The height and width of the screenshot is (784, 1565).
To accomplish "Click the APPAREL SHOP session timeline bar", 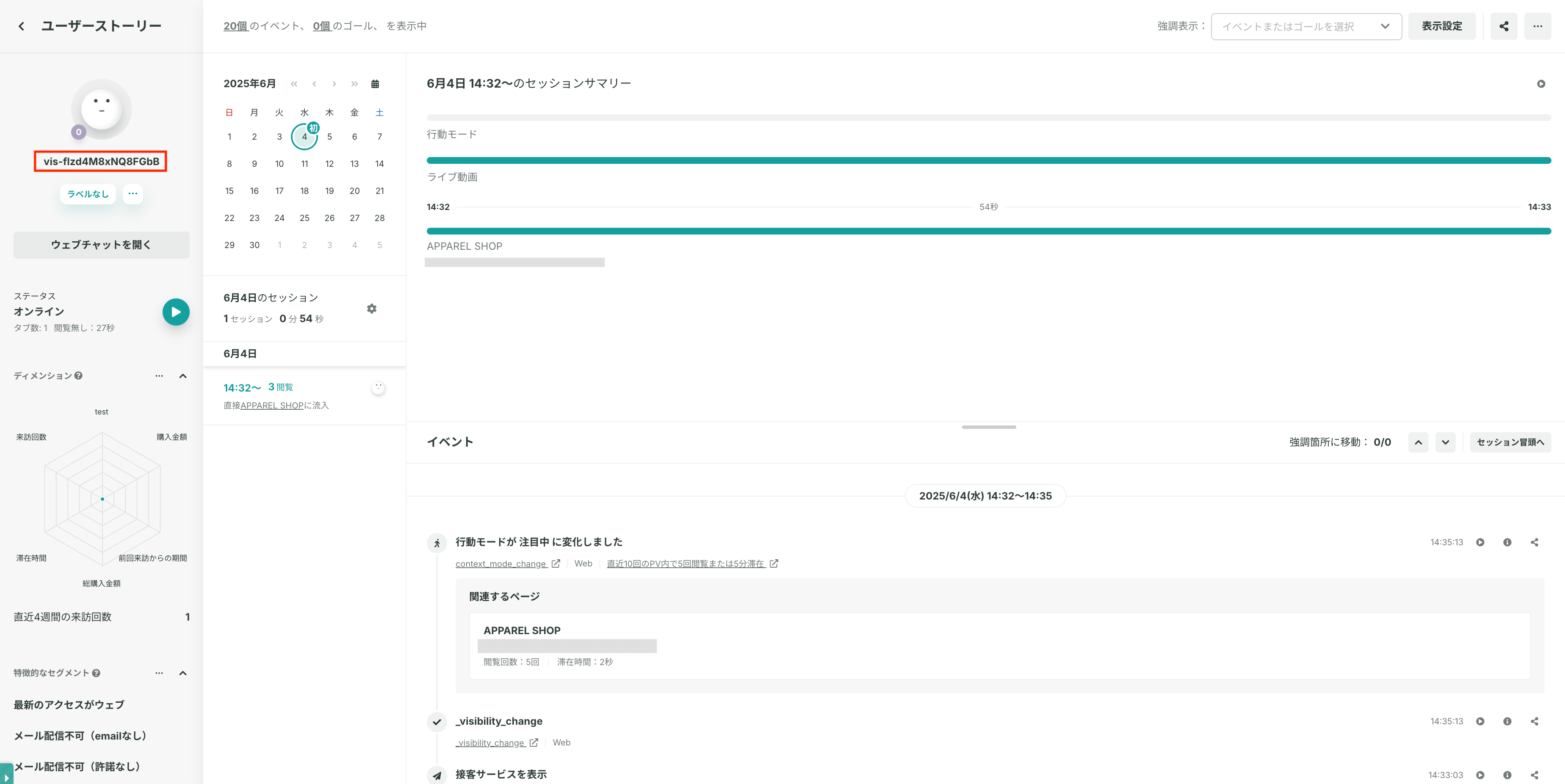I will coord(988,232).
